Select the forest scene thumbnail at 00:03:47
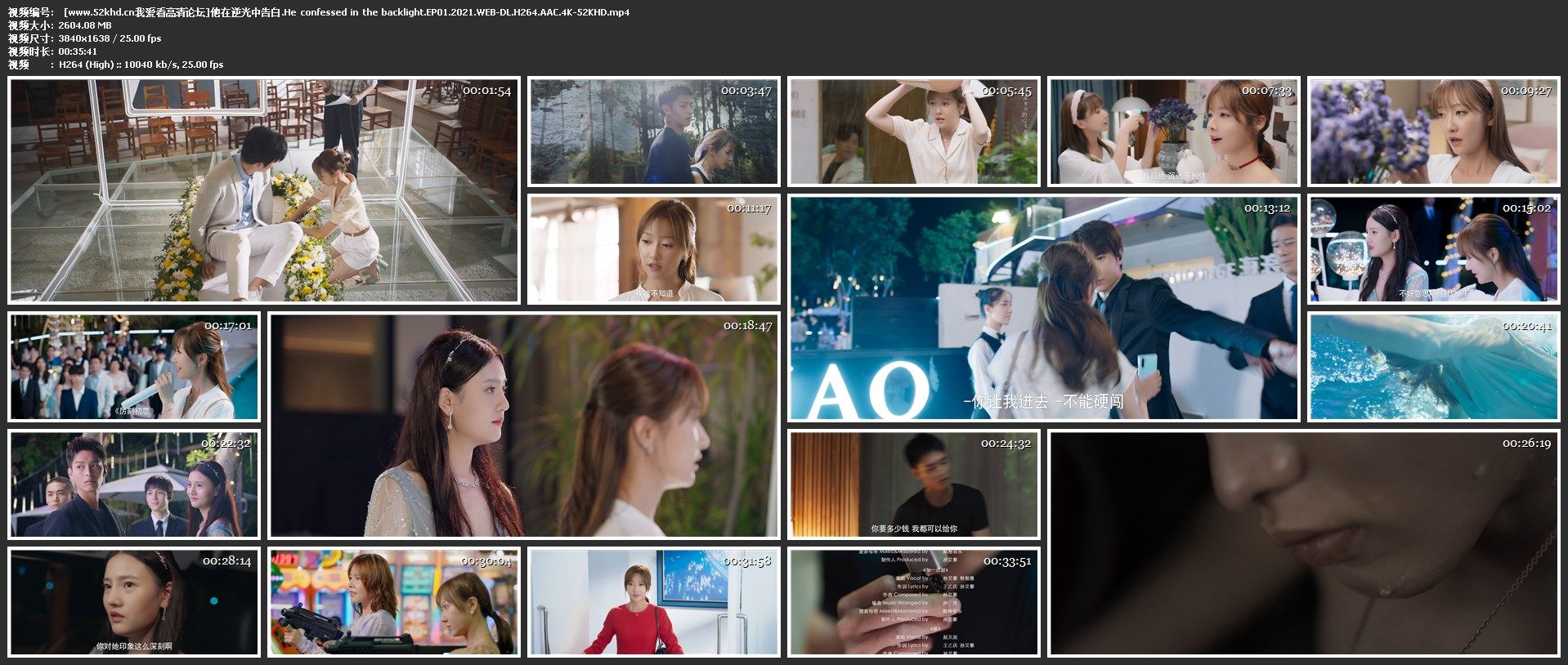This screenshot has width=1568, height=665. [653, 132]
